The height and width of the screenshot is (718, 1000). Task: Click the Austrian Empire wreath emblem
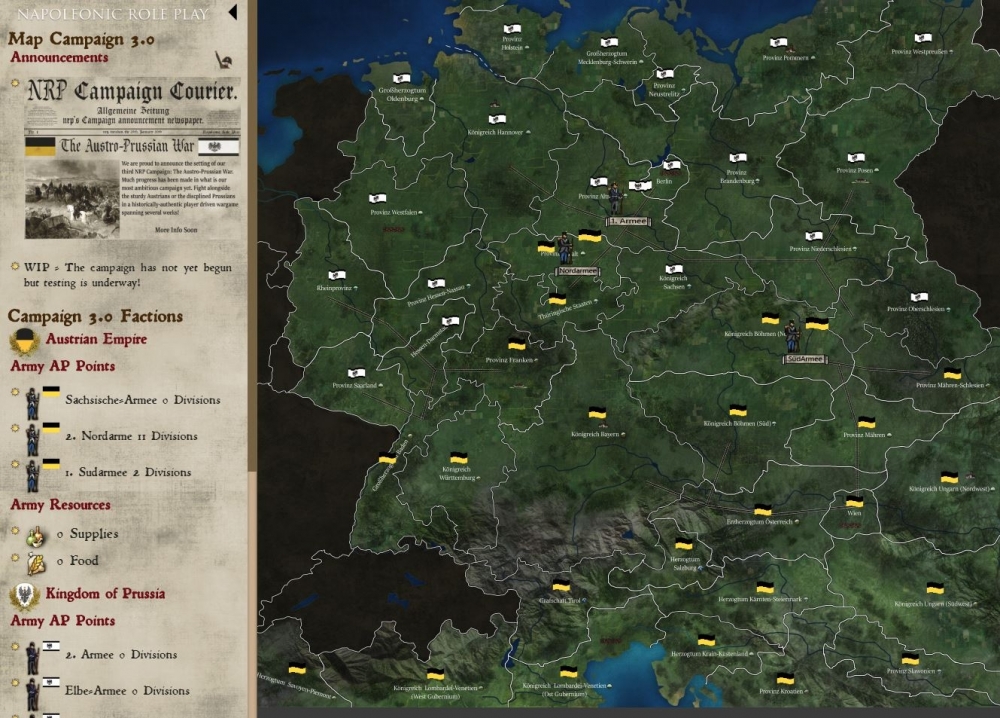click(x=24, y=341)
